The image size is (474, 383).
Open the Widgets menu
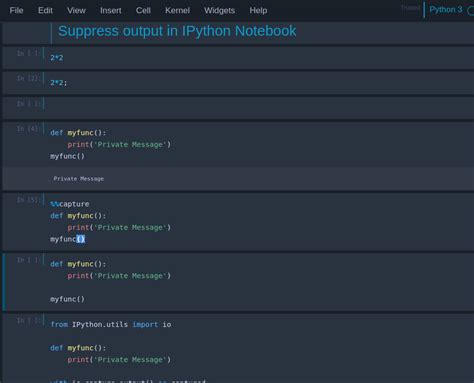tap(219, 11)
